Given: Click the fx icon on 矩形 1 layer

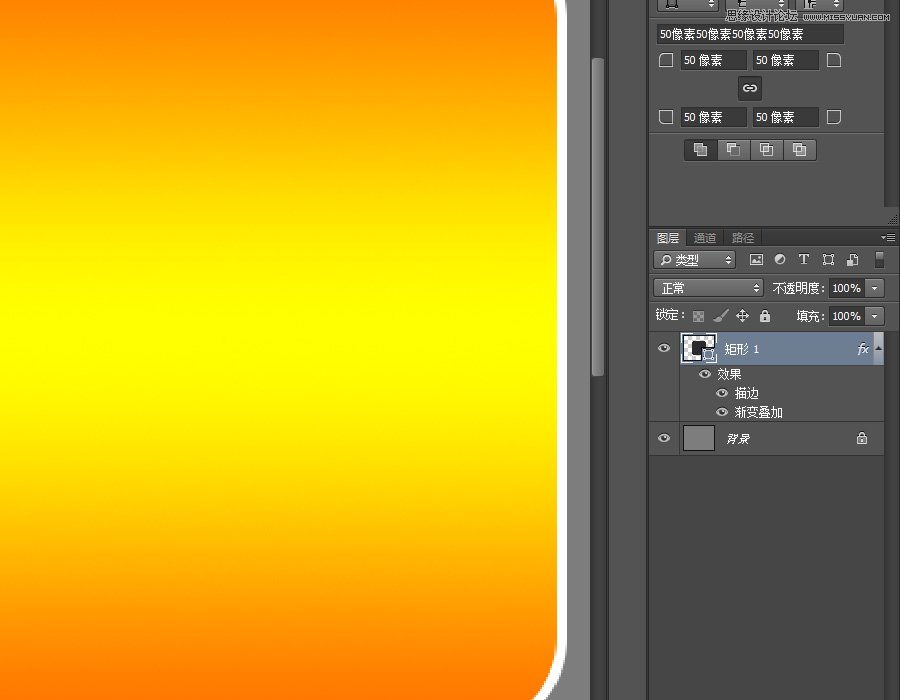Looking at the screenshot, I should coord(863,349).
